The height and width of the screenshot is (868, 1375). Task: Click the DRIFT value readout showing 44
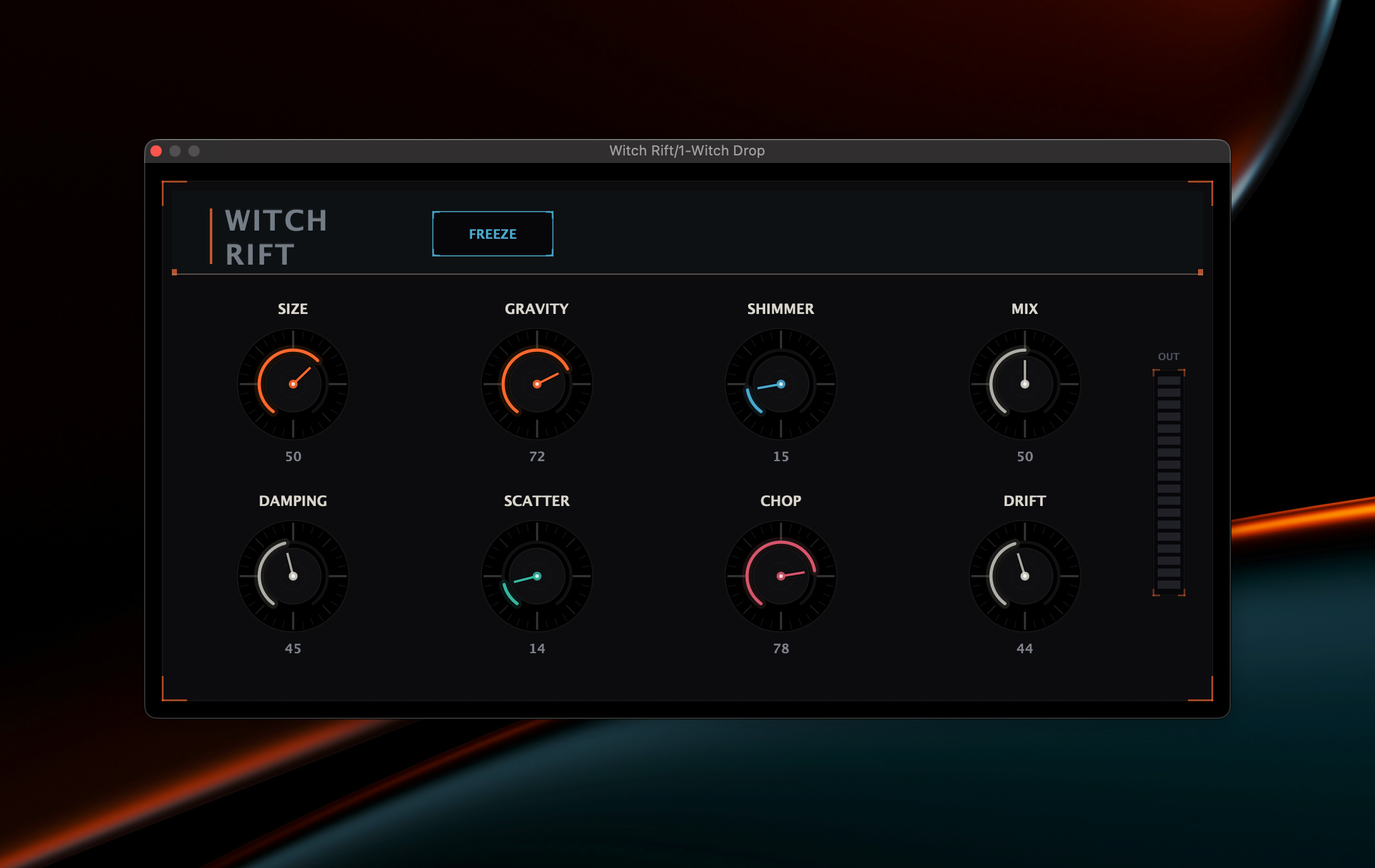tap(1024, 648)
